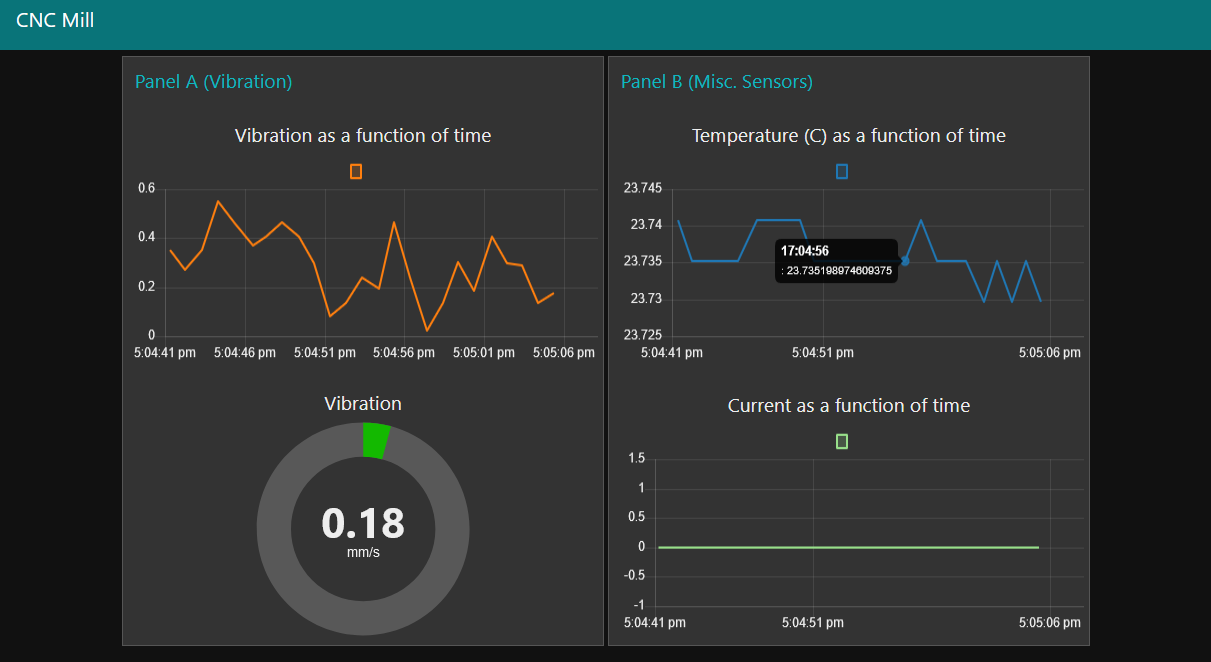
Task: Click the 17:04:56 temperature tooltip
Action: 836,261
